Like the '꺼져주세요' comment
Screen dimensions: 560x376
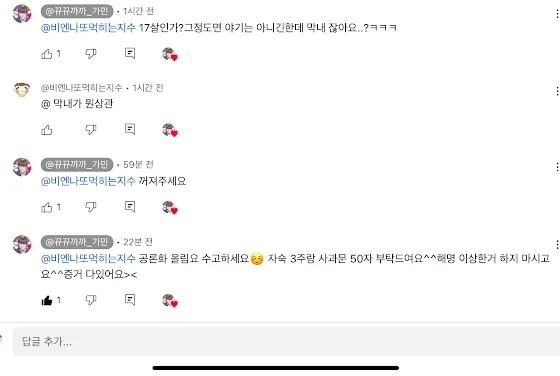pos(47,207)
